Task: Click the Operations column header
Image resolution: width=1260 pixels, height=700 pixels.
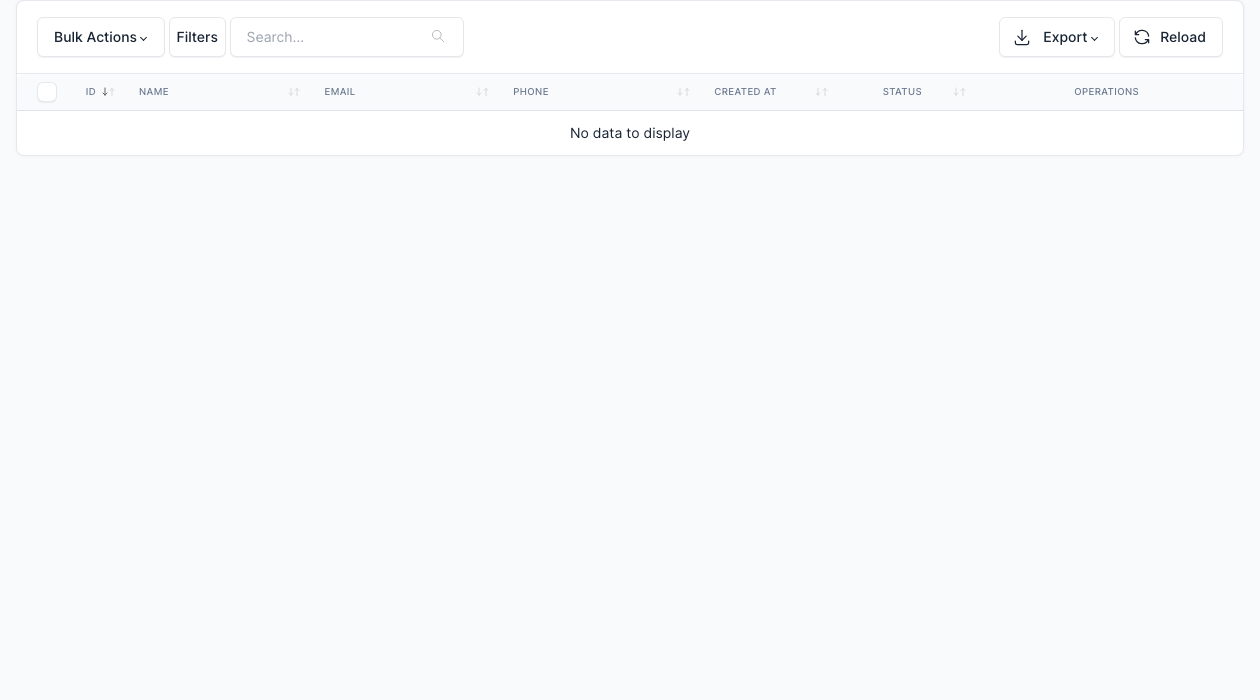Action: 1106,92
